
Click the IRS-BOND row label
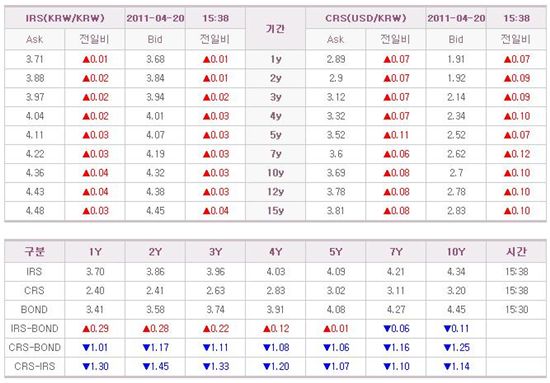coord(34,329)
